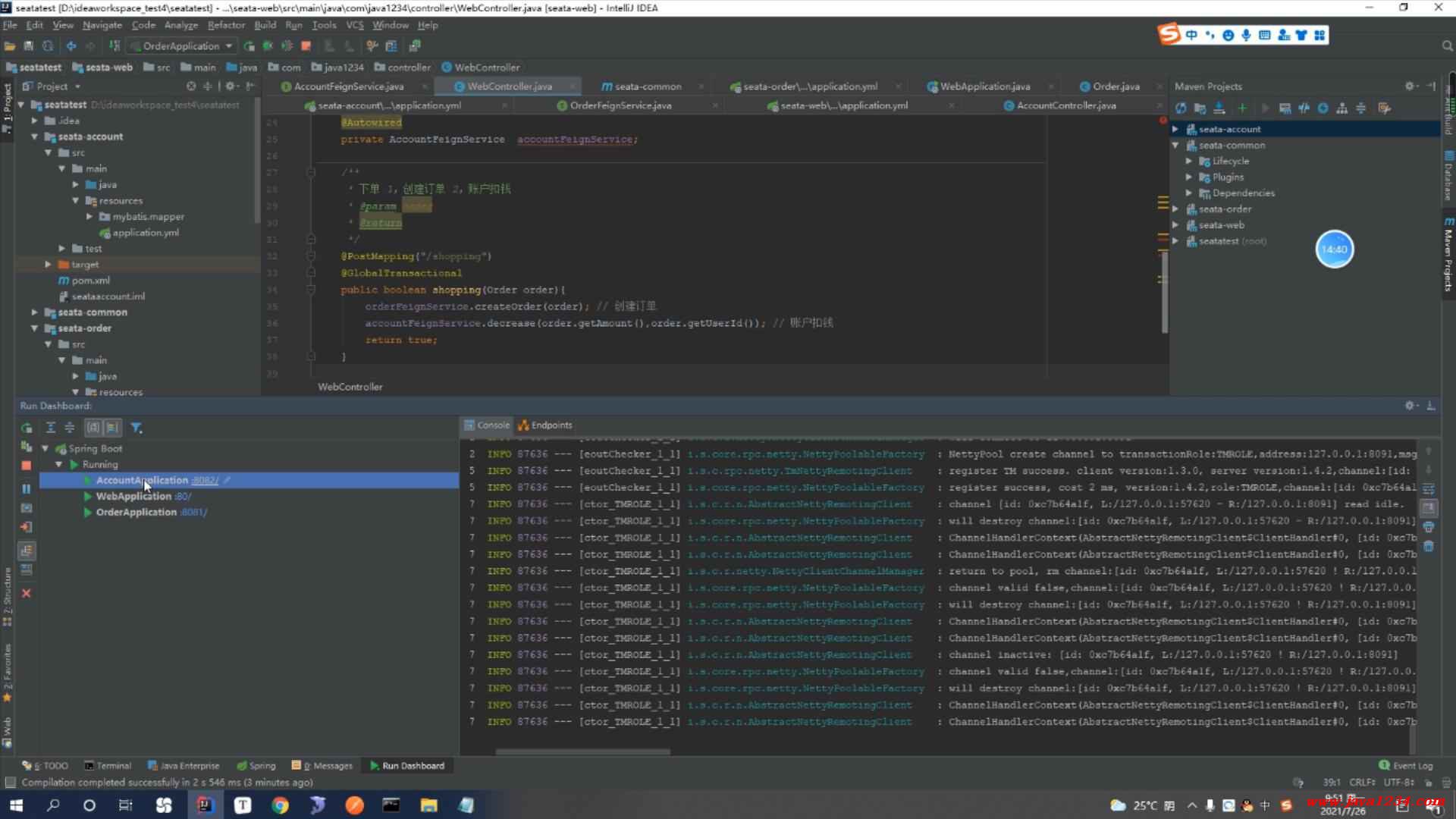The height and width of the screenshot is (819, 1456).
Task: Pause the running app in Run Dashboard
Action: click(x=27, y=489)
